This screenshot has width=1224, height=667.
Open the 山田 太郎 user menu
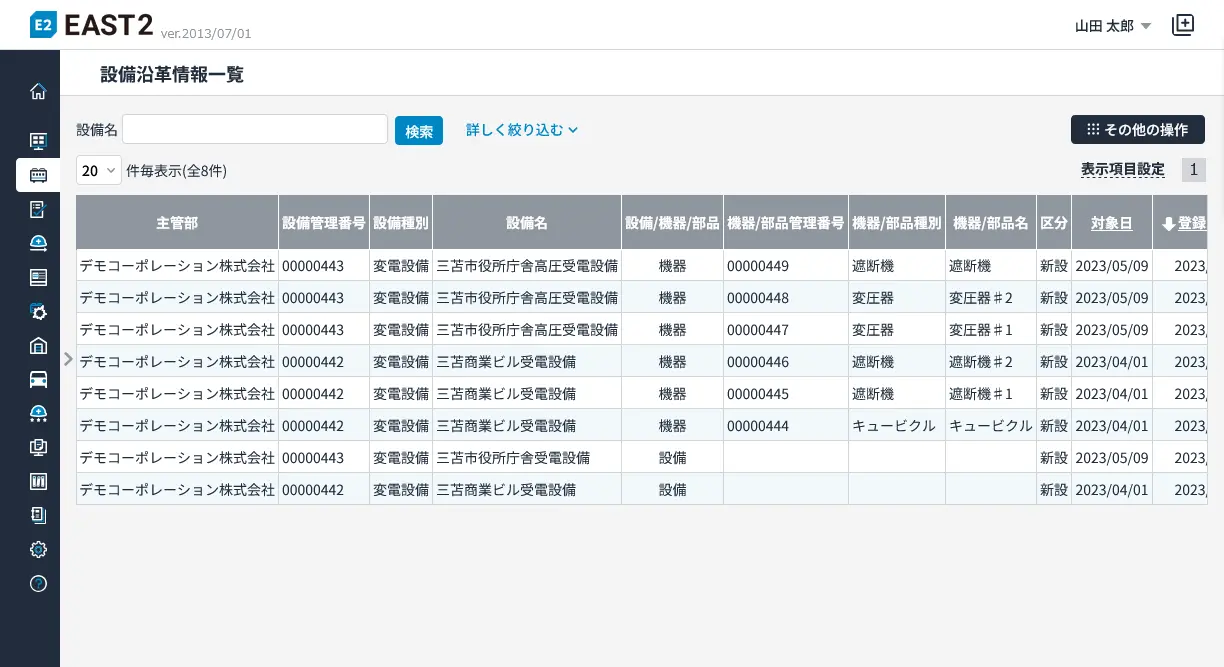point(1112,26)
